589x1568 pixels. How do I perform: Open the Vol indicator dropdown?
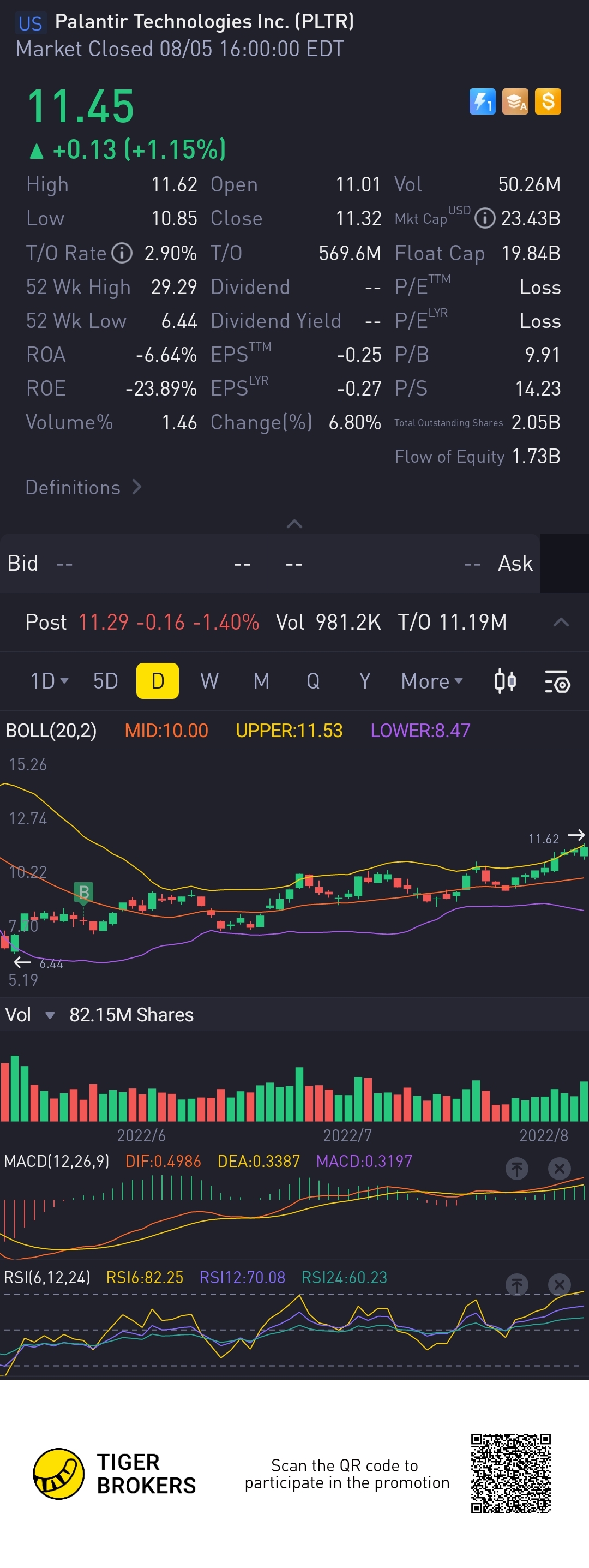point(50,1015)
